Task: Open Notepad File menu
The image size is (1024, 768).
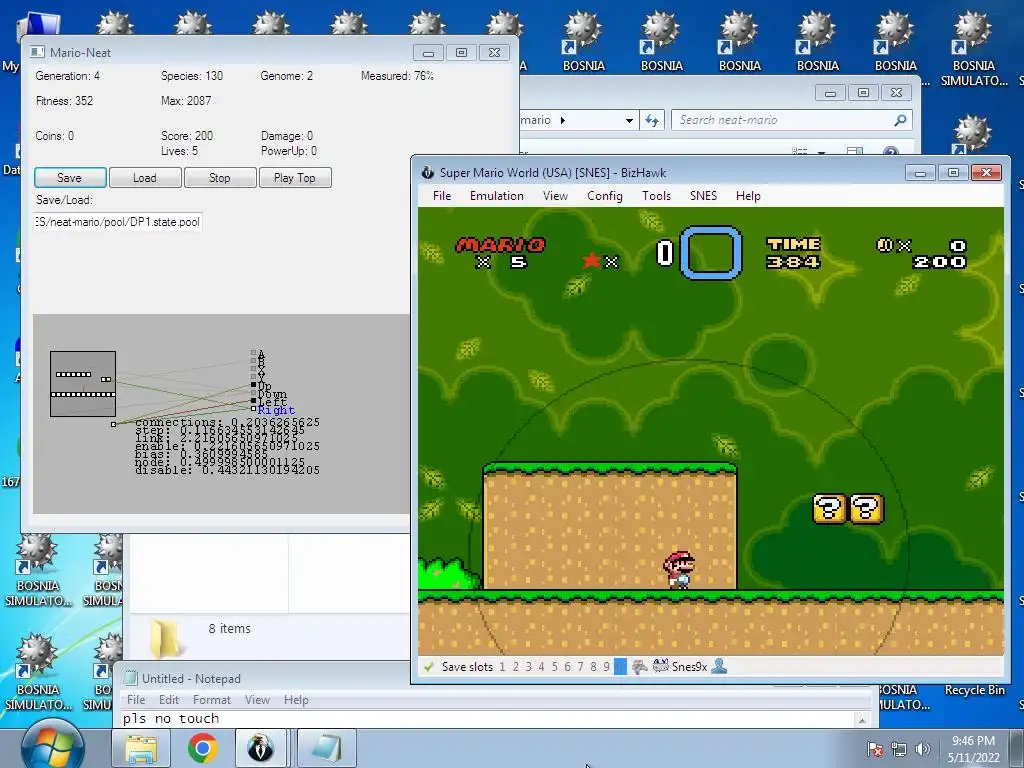Action: click(136, 699)
